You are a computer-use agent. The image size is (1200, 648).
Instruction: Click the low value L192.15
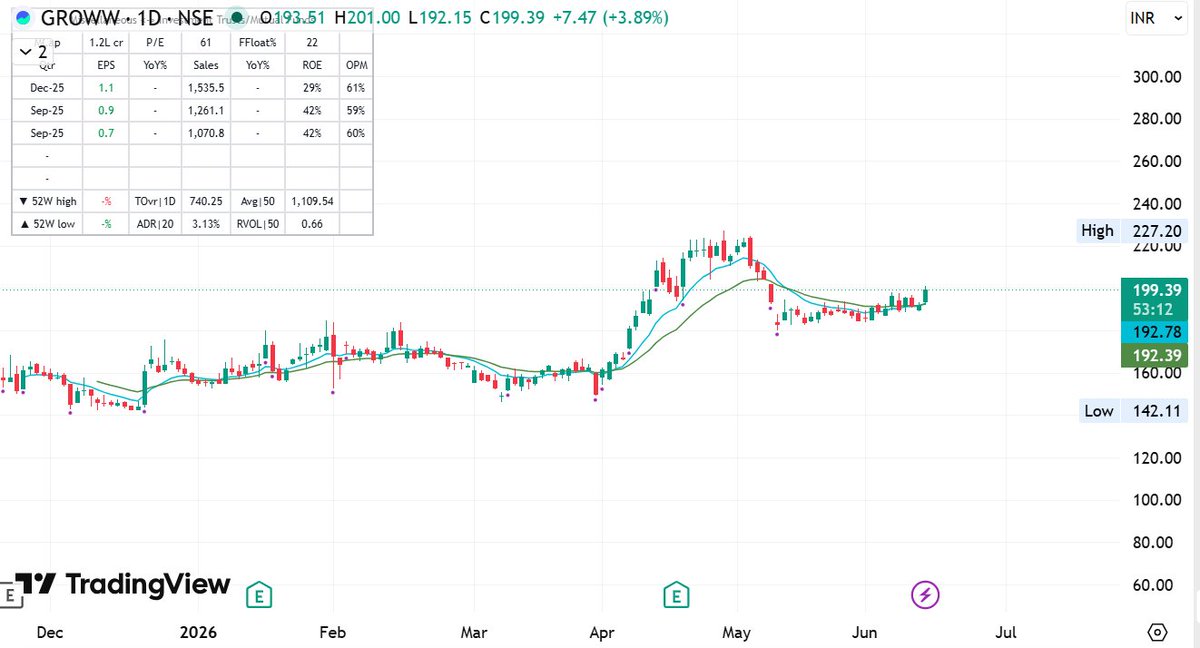click(x=438, y=18)
